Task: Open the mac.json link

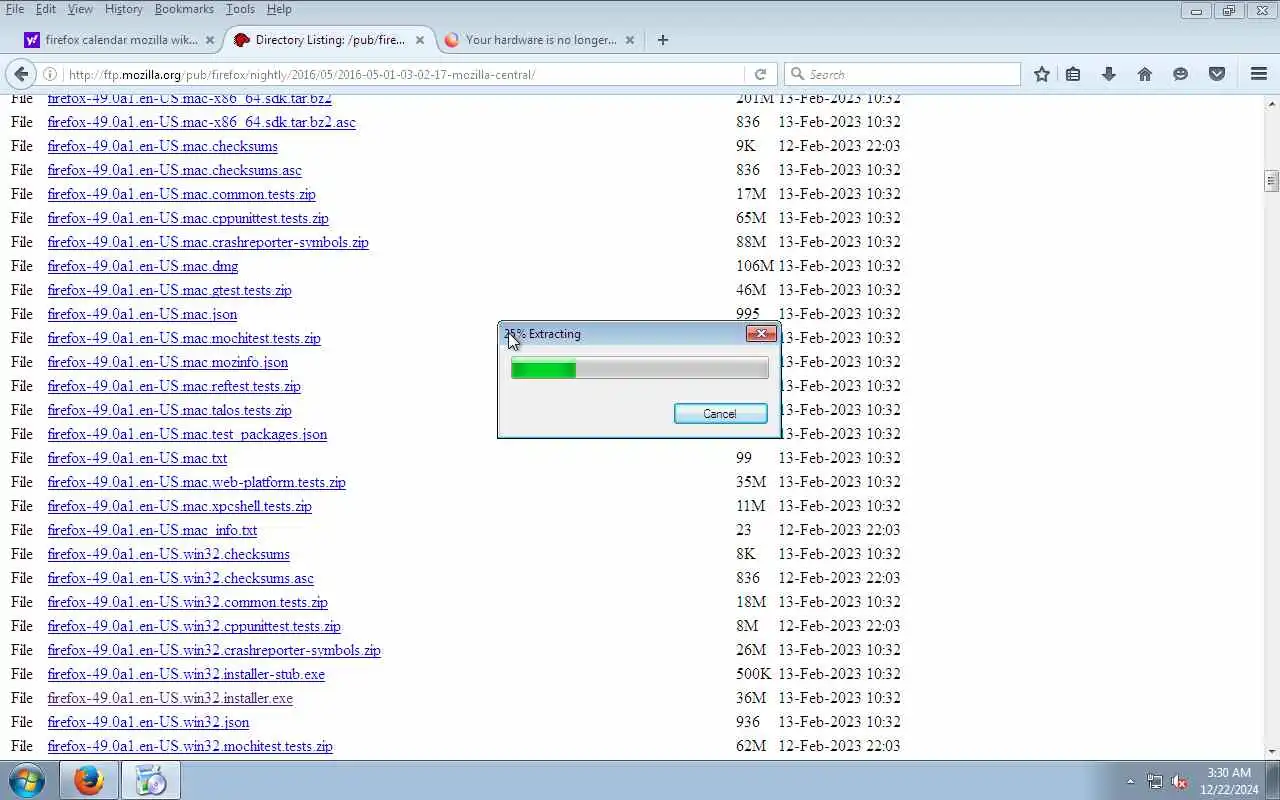Action: click(x=143, y=314)
